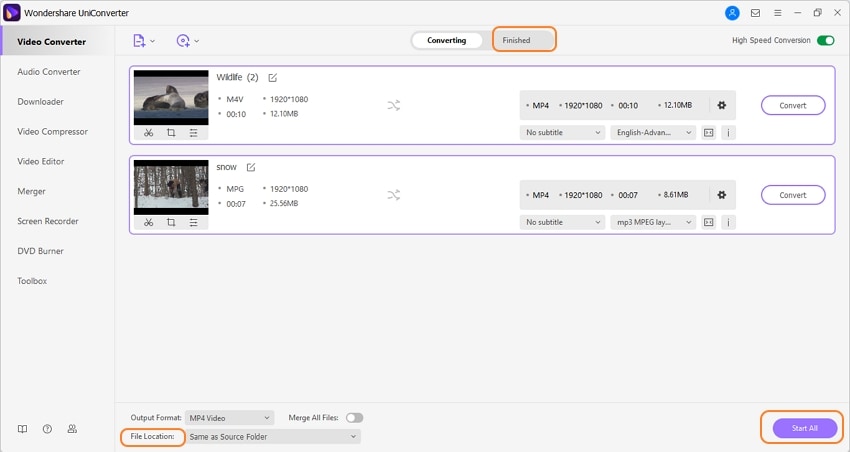Rename the Wildlife (2) video
This screenshot has height=452, width=850.
click(x=273, y=78)
